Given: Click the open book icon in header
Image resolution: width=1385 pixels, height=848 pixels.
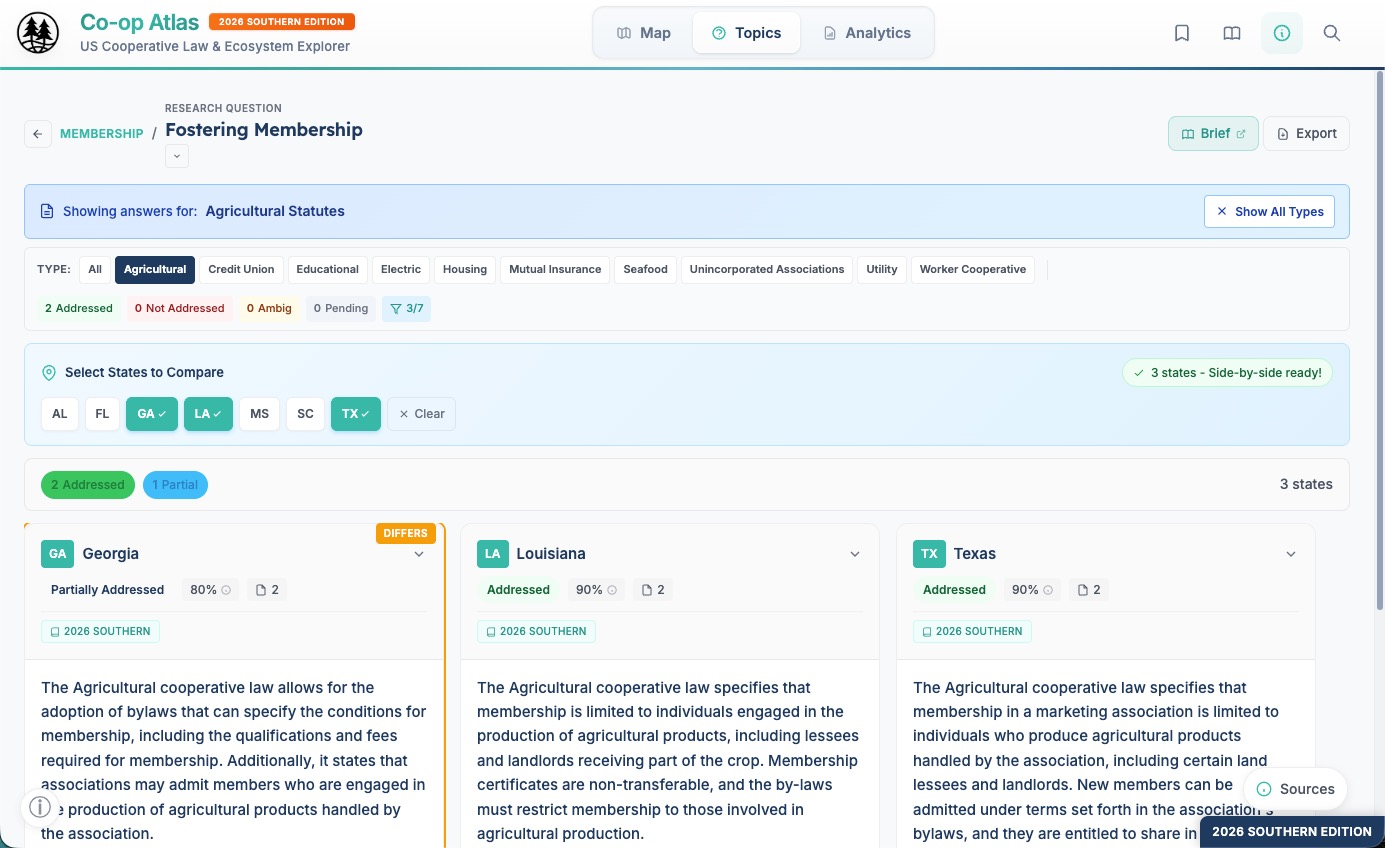Looking at the screenshot, I should tap(1232, 33).
